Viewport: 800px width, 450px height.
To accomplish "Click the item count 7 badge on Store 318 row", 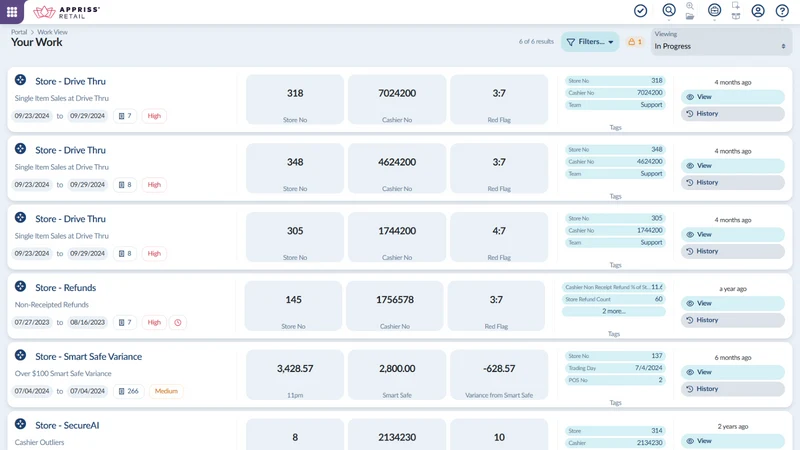I will (x=125, y=116).
